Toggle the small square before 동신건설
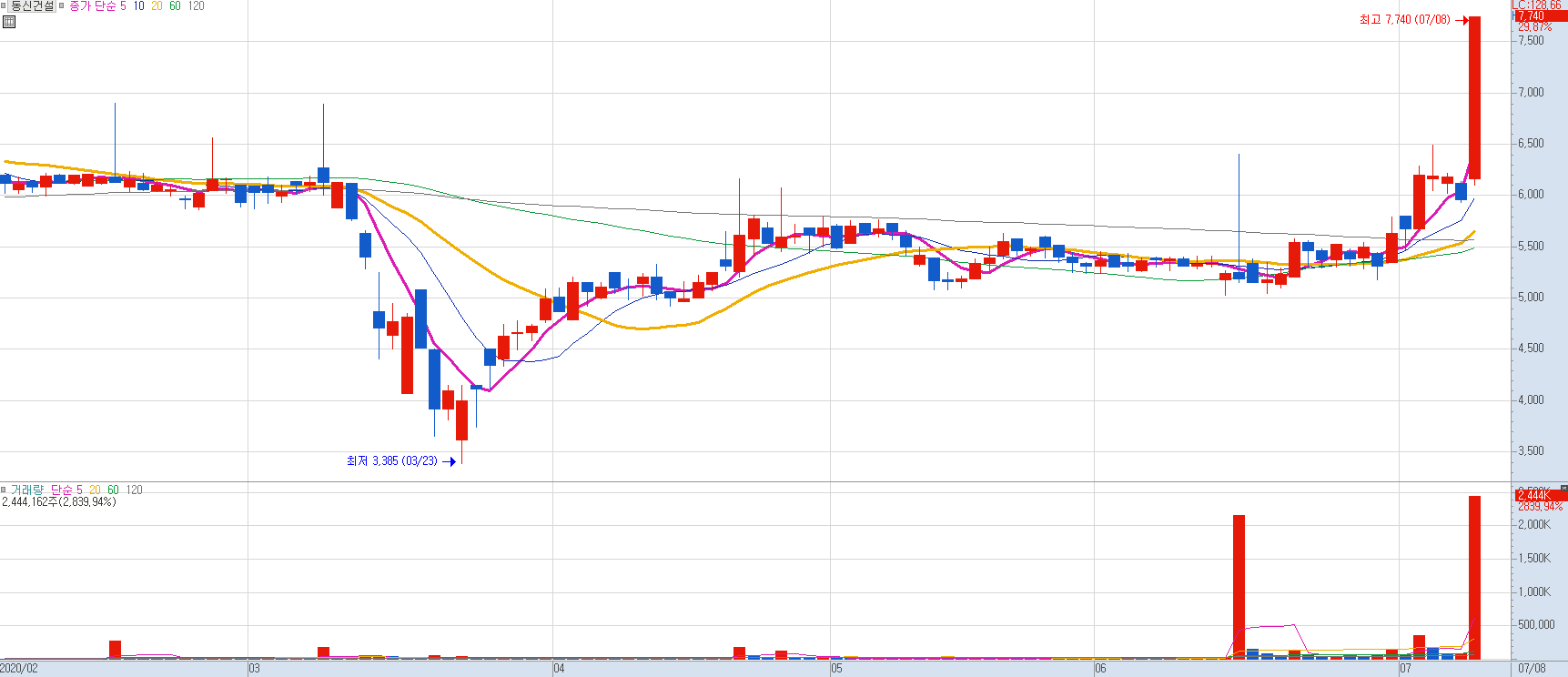Viewport: 1568px width, 677px height. click(4, 5)
